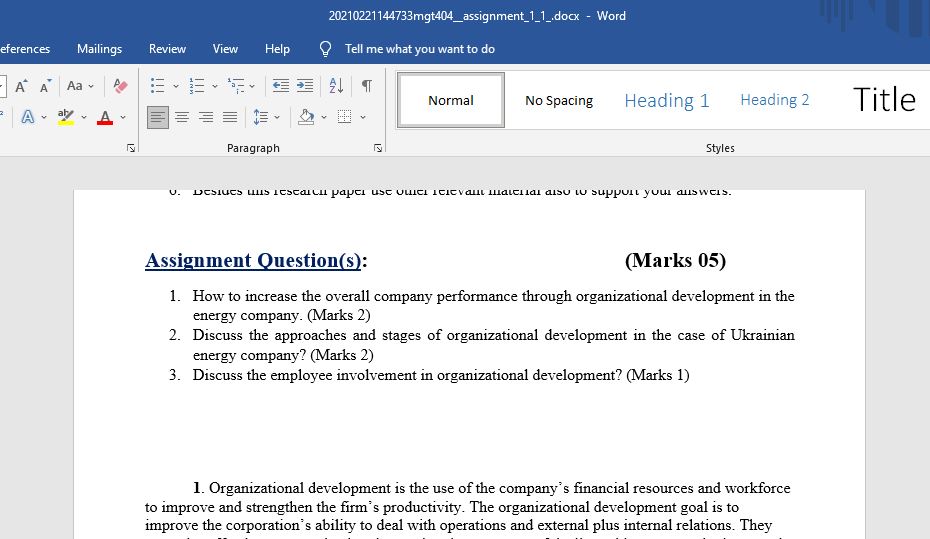
Task: Increase paragraph indent
Action: [305, 86]
